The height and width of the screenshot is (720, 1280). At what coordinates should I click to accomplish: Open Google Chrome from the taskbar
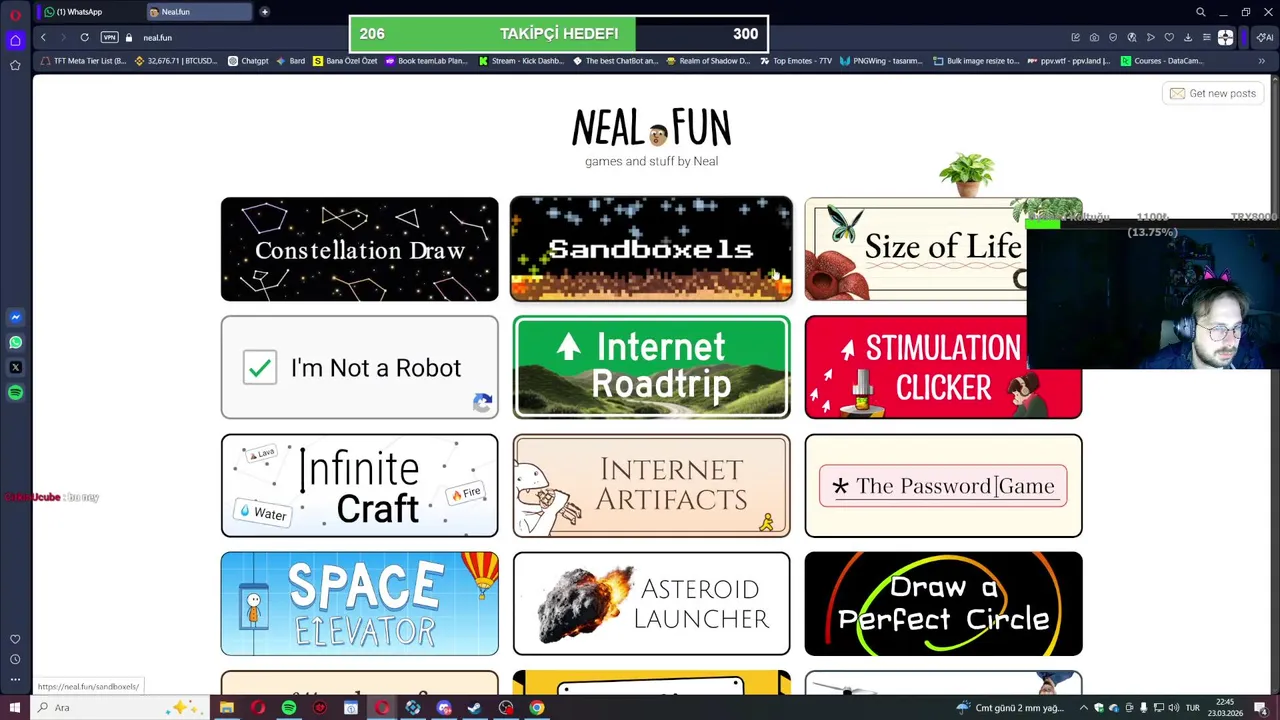pyautogui.click(x=537, y=707)
